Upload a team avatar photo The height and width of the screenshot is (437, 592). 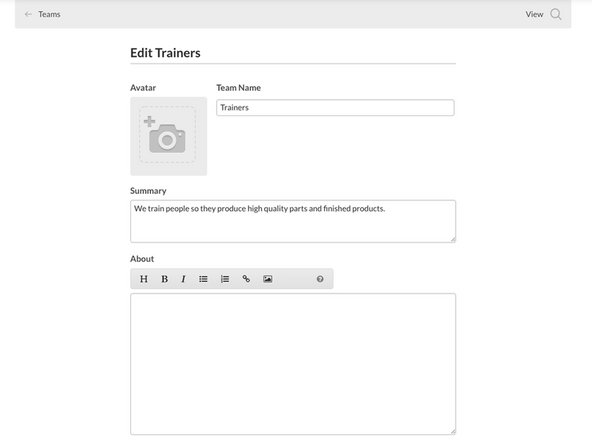168,136
